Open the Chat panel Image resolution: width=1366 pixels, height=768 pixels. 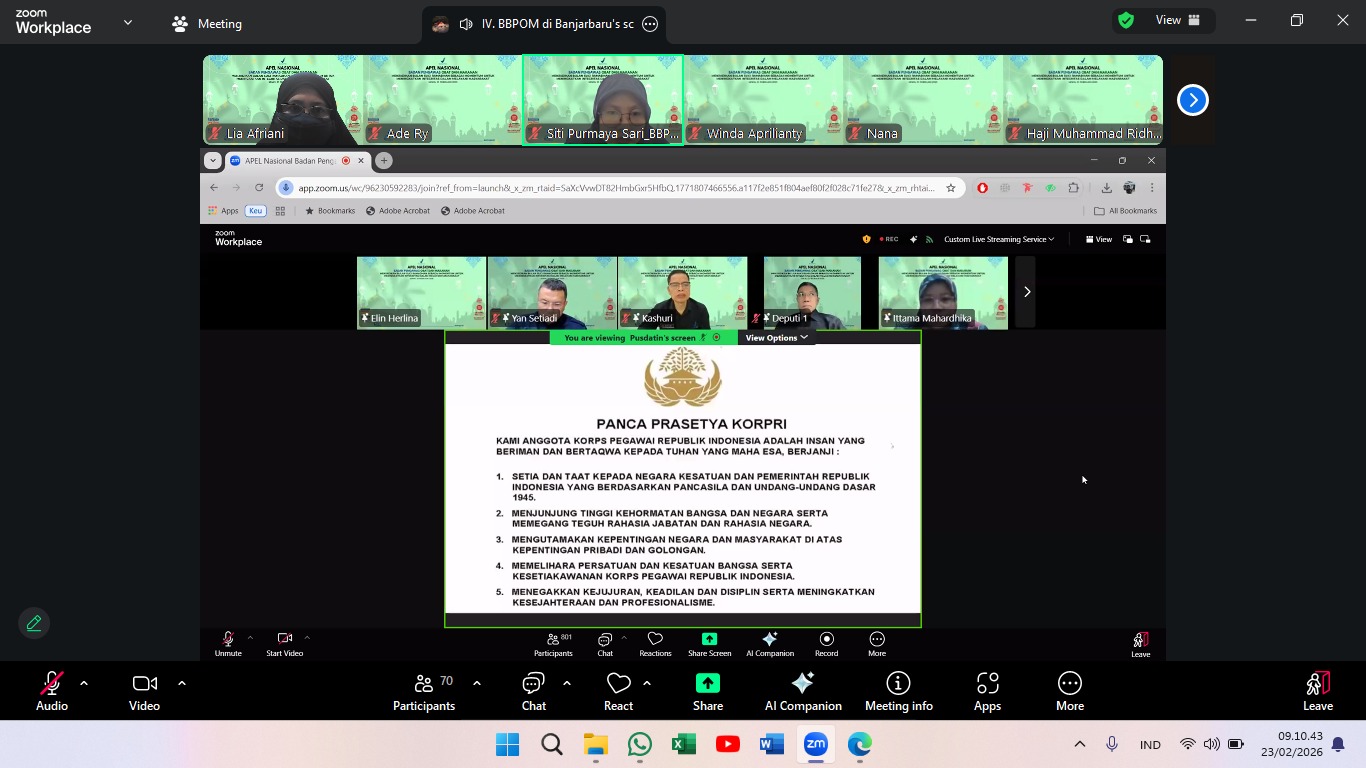point(534,691)
